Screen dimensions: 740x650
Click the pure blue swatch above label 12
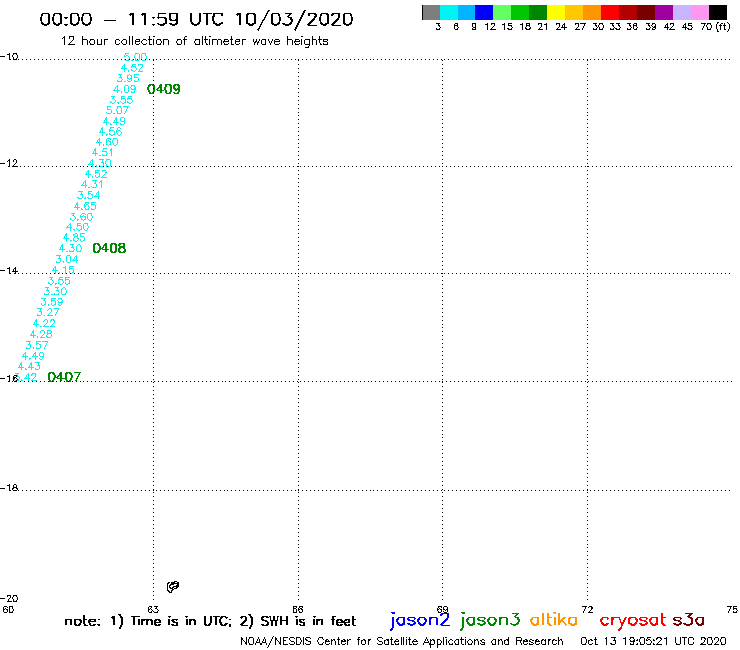tap(485, 12)
